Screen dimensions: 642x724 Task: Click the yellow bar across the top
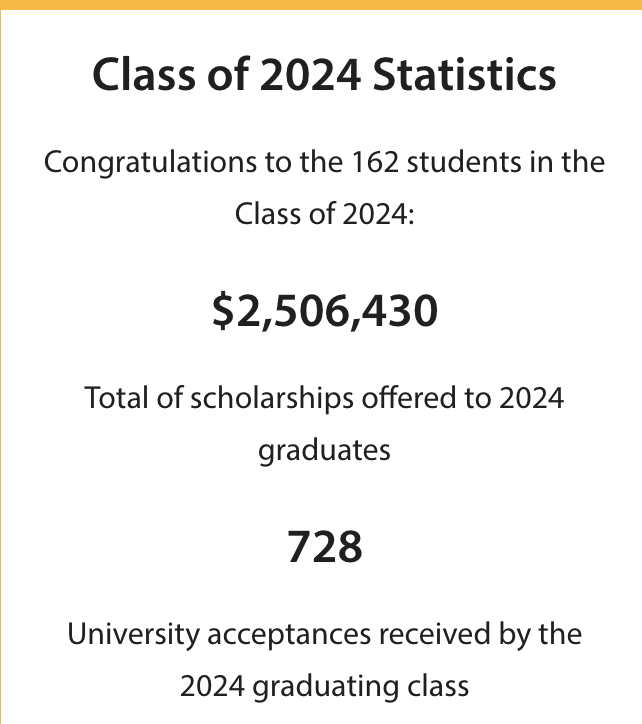coord(321,5)
